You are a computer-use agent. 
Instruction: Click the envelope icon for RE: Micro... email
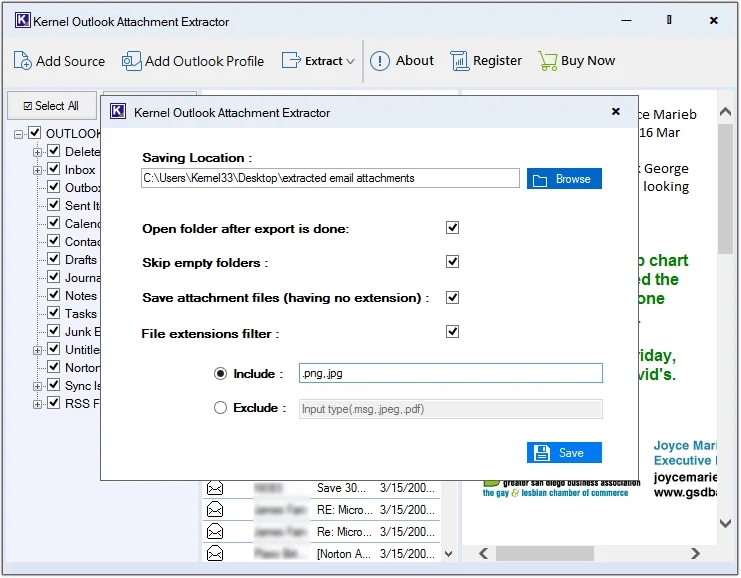pos(215,510)
